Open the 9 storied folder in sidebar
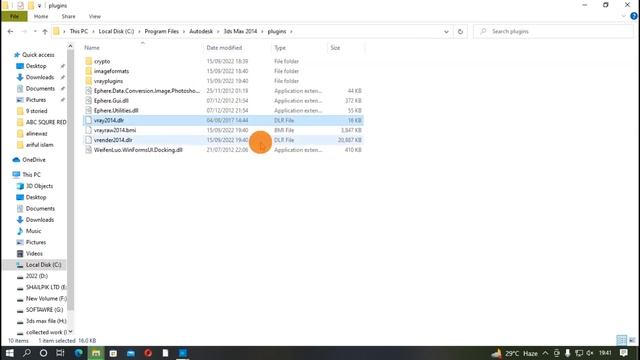Viewport: 640px width, 360px height. point(36,111)
